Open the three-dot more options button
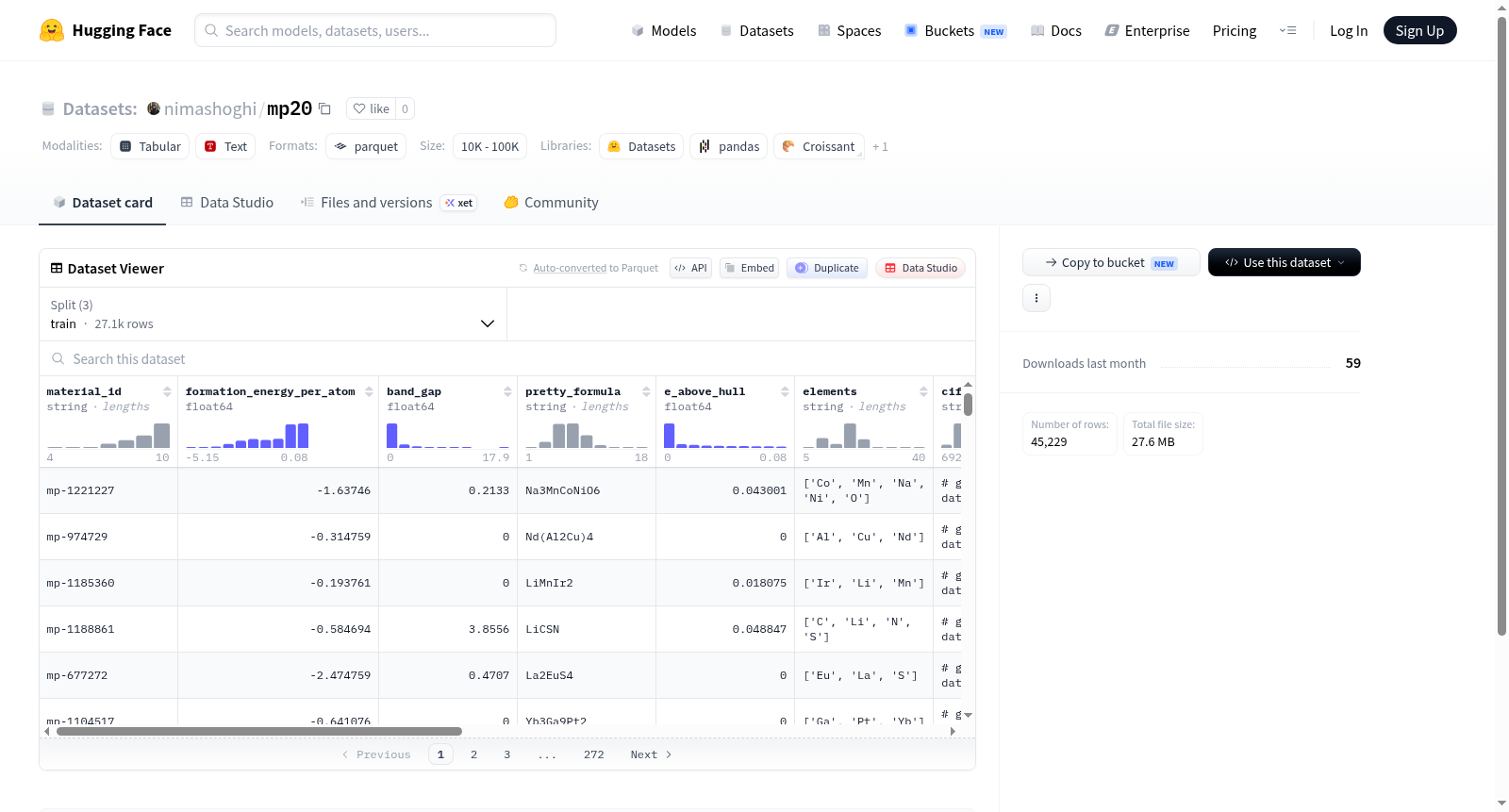Screen dimensions: 1509x812 (1036, 298)
